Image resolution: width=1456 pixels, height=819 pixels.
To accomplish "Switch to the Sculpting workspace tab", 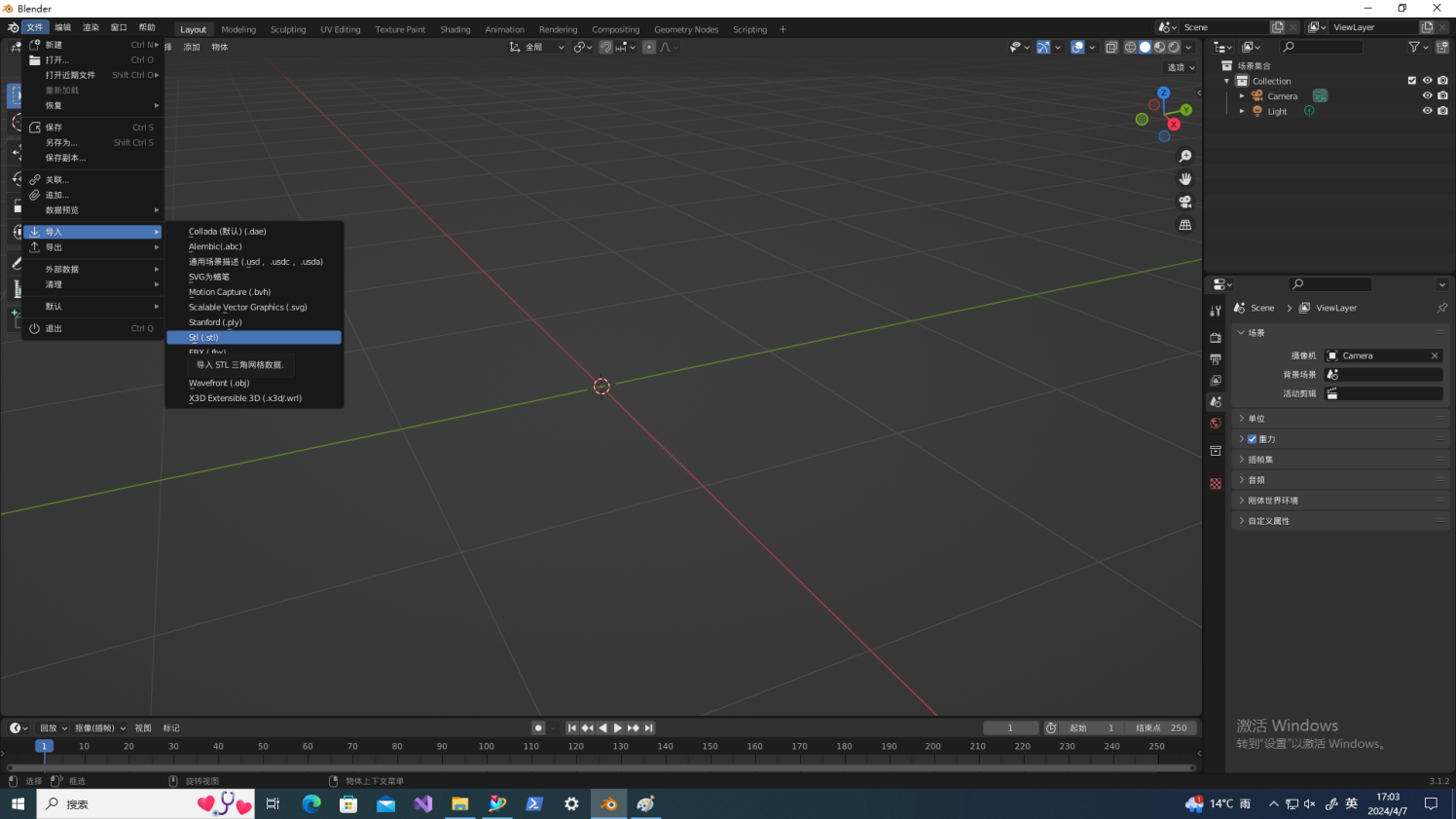I will coord(288,29).
